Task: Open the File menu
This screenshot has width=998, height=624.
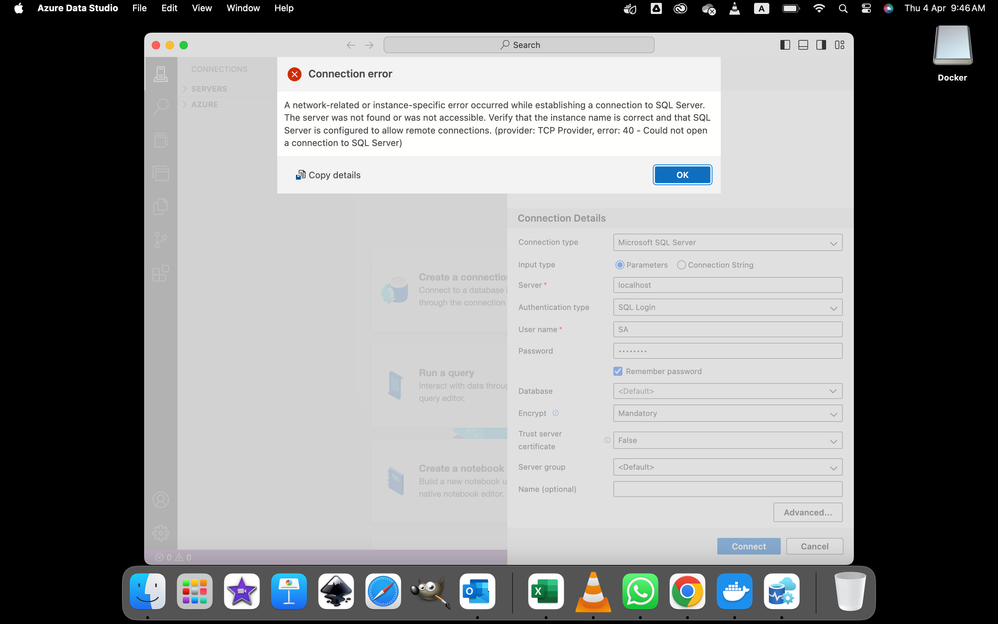Action: [139, 8]
